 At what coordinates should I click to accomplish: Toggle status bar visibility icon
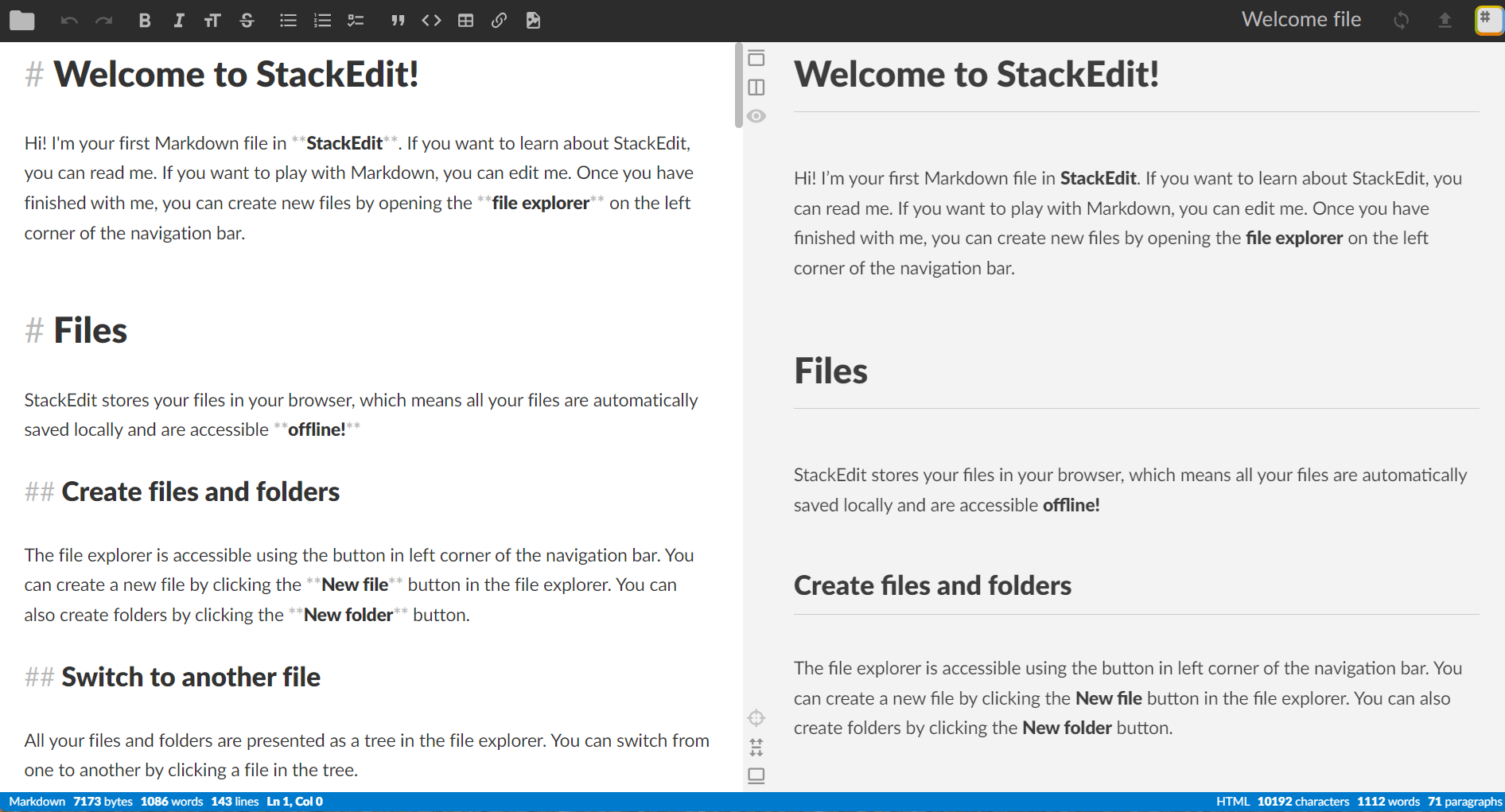[x=756, y=775]
